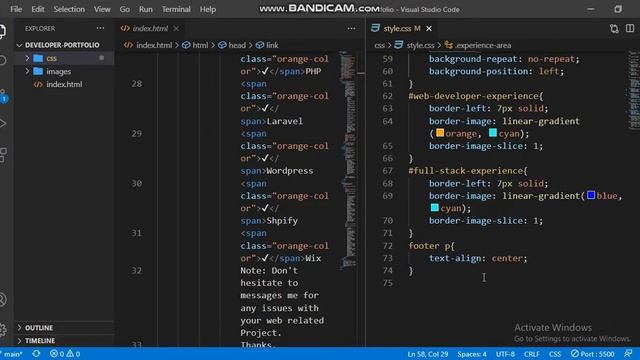Open the Edit menu
The height and width of the screenshot is (360, 640).
(38, 9)
